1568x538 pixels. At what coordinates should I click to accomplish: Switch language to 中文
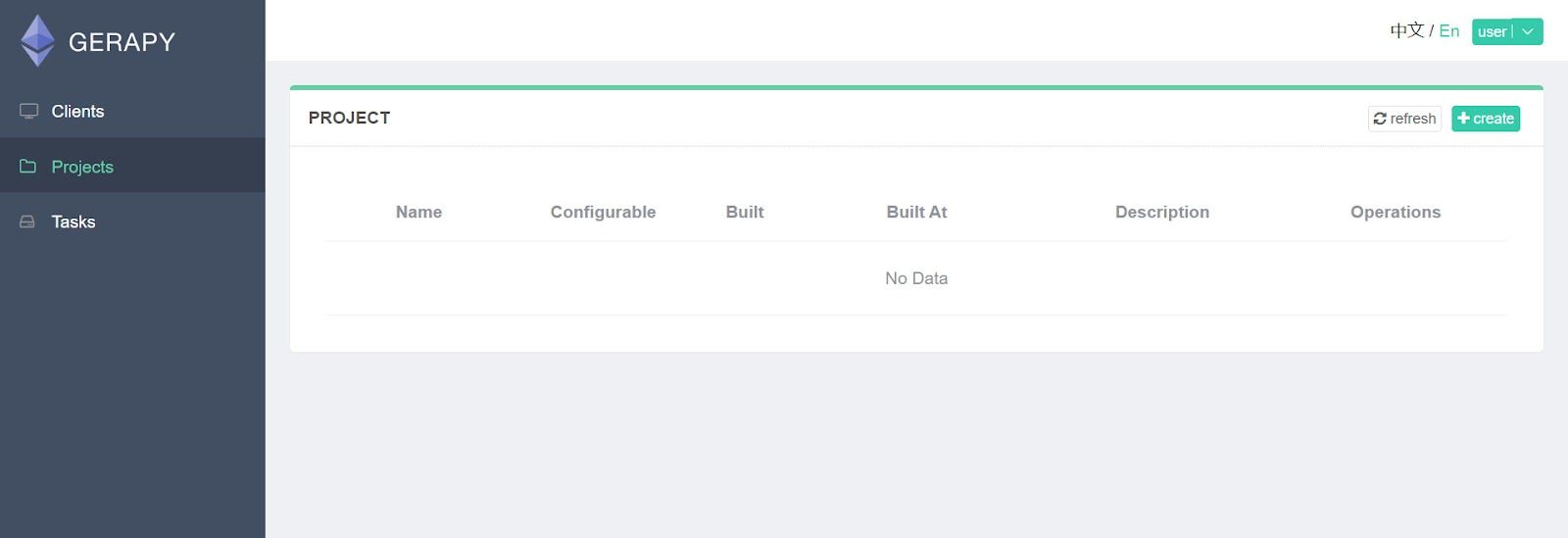click(x=1406, y=30)
